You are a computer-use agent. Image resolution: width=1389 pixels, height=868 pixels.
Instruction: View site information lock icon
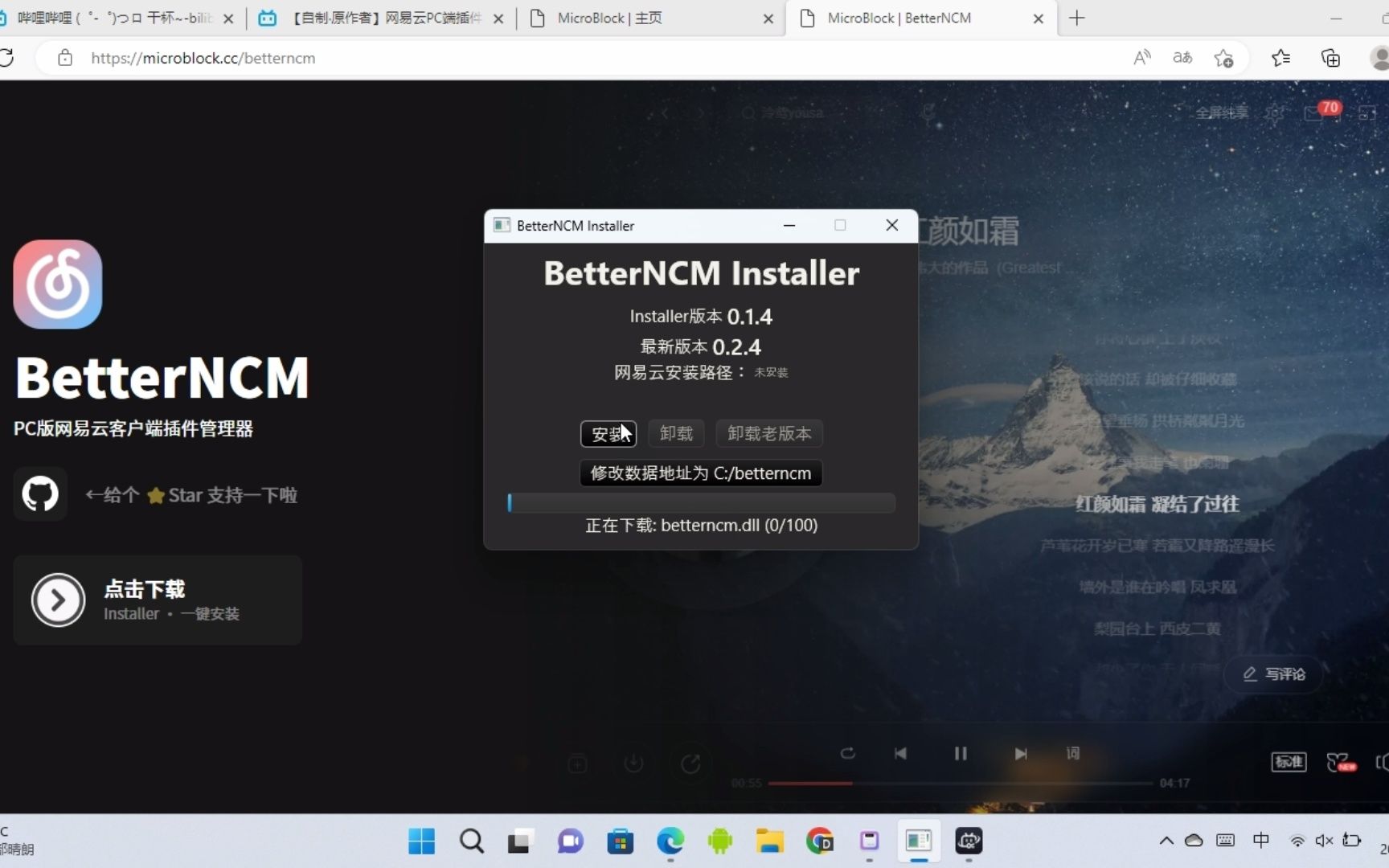(x=65, y=58)
